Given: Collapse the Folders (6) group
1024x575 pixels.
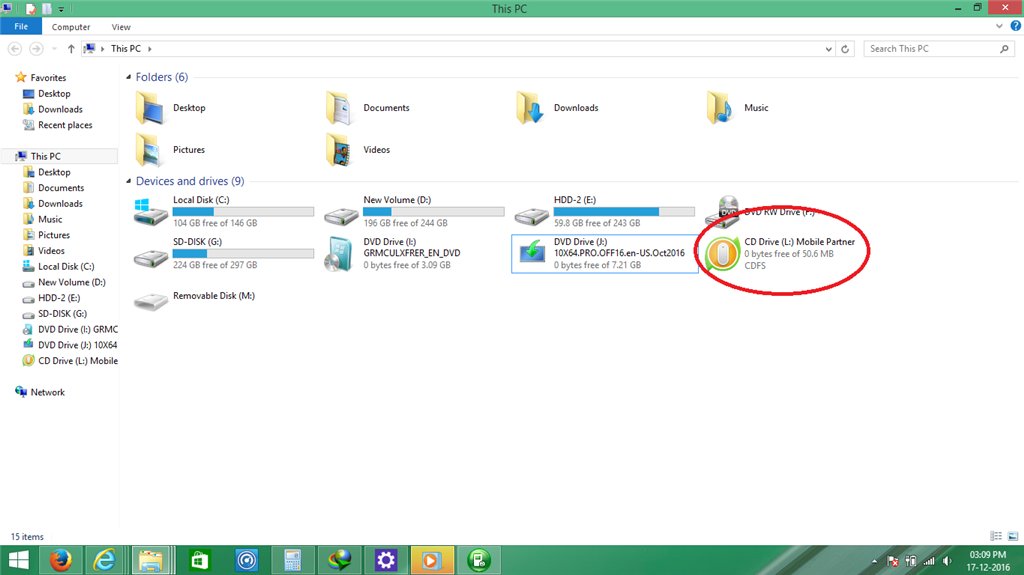Looking at the screenshot, I should [129, 77].
